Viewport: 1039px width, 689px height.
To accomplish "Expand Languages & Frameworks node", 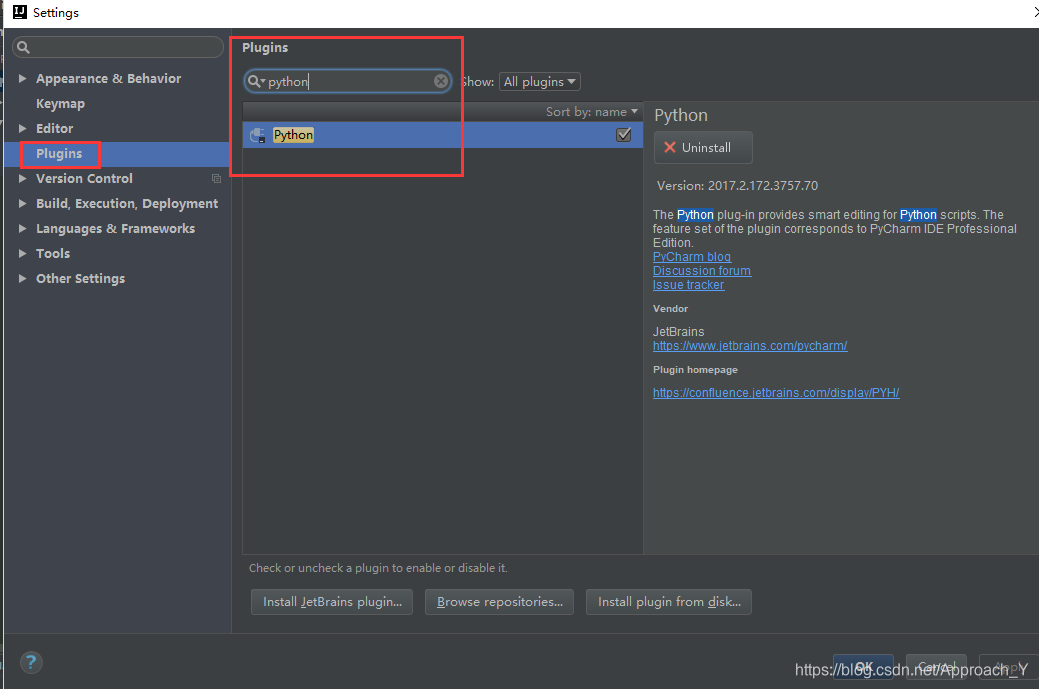I will tap(23, 229).
